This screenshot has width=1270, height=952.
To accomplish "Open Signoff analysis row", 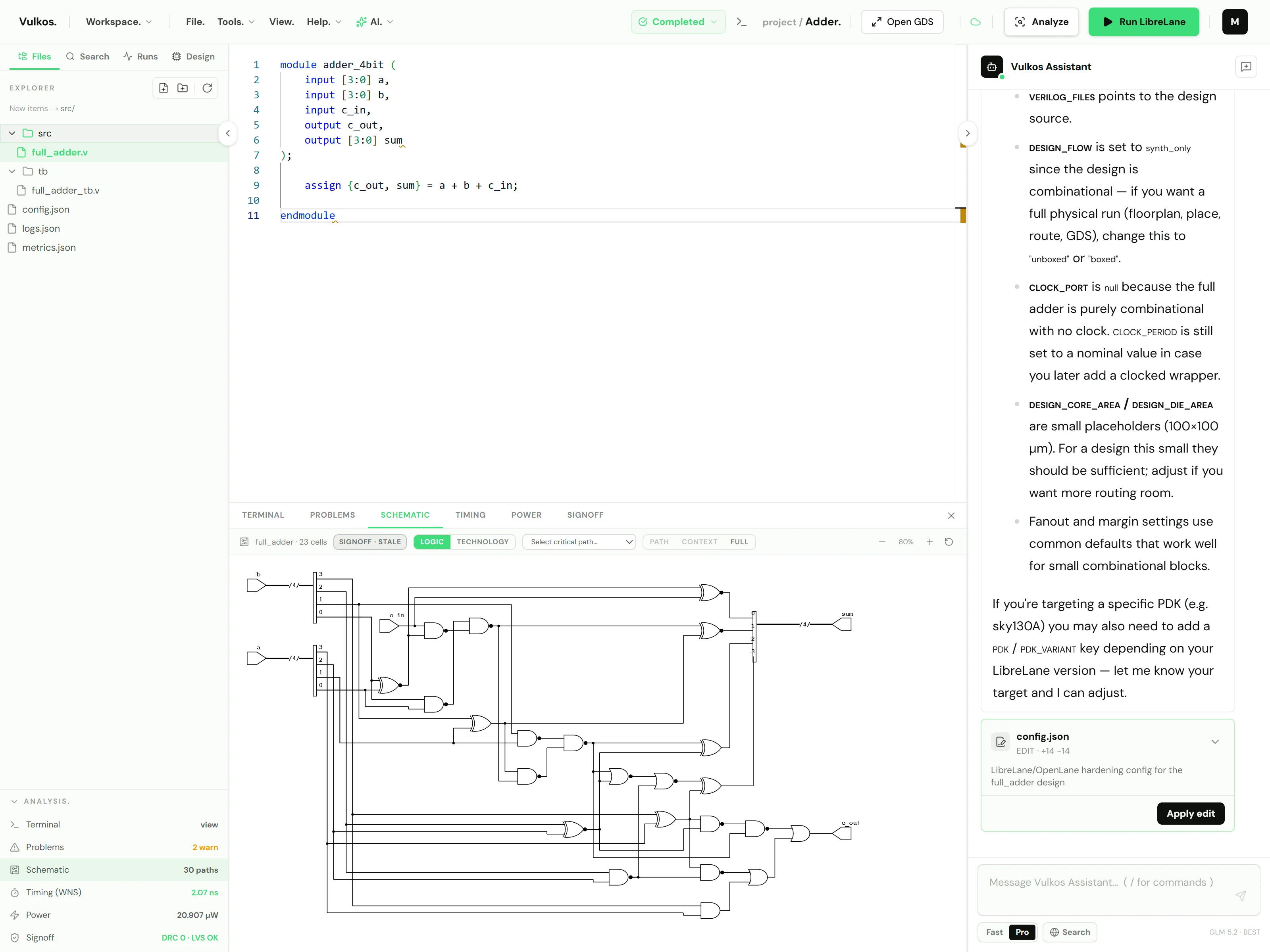I will click(x=114, y=938).
